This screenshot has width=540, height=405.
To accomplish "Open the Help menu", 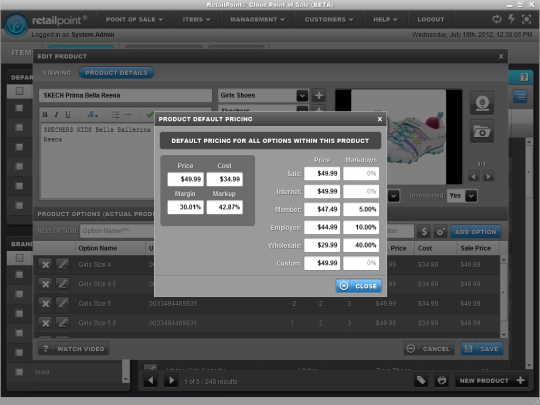I will [x=385, y=20].
